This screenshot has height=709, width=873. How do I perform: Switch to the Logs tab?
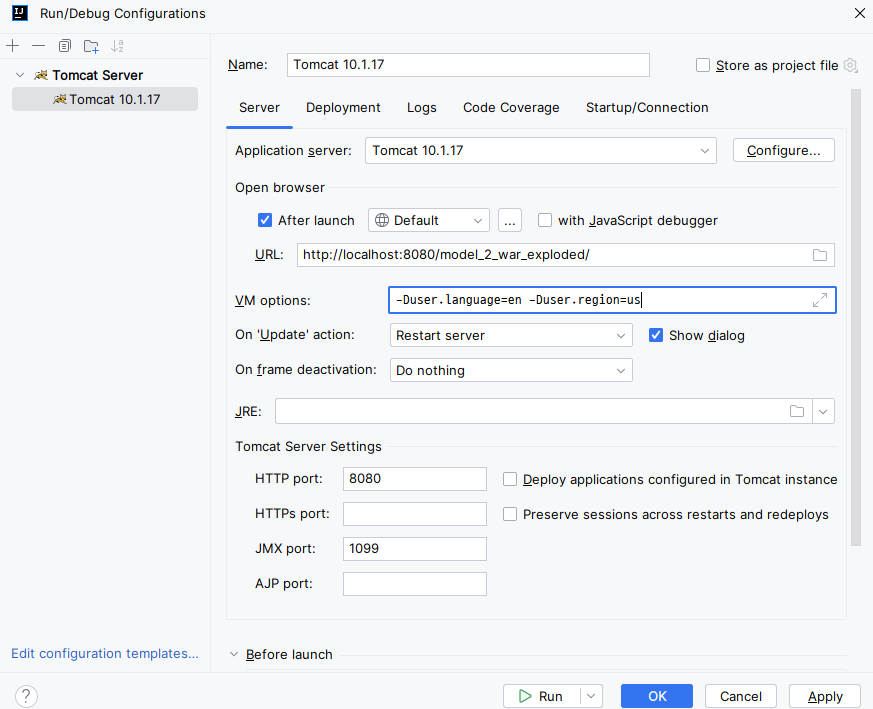421,107
